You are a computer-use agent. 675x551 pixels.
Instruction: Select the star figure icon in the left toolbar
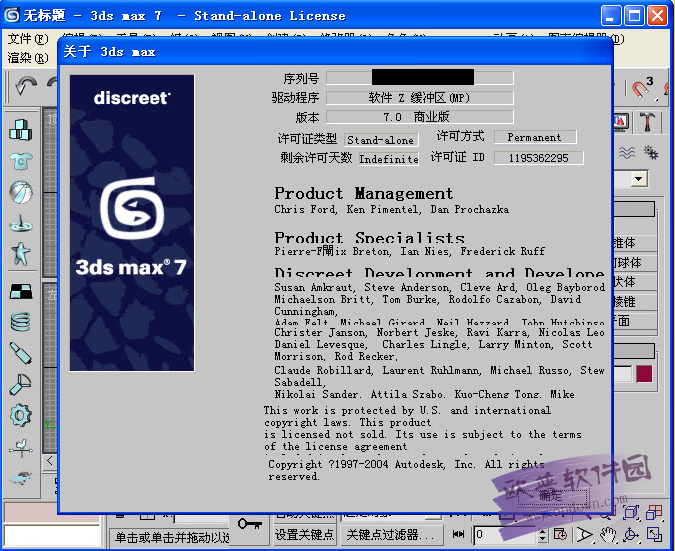pyautogui.click(x=21, y=254)
